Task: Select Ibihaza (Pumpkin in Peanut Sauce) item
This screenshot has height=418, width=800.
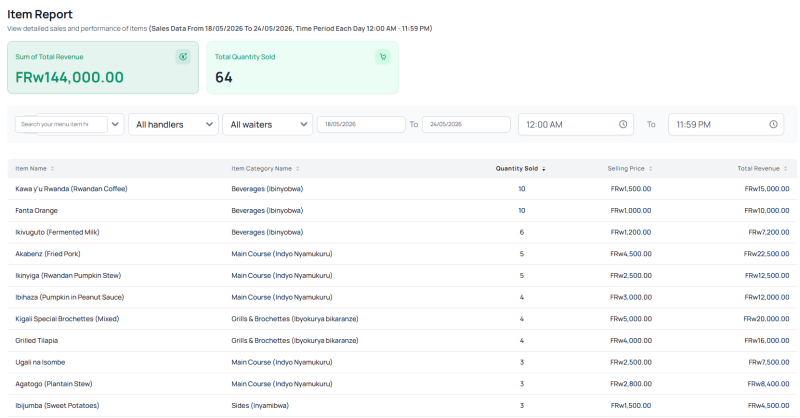Action: tap(70, 297)
